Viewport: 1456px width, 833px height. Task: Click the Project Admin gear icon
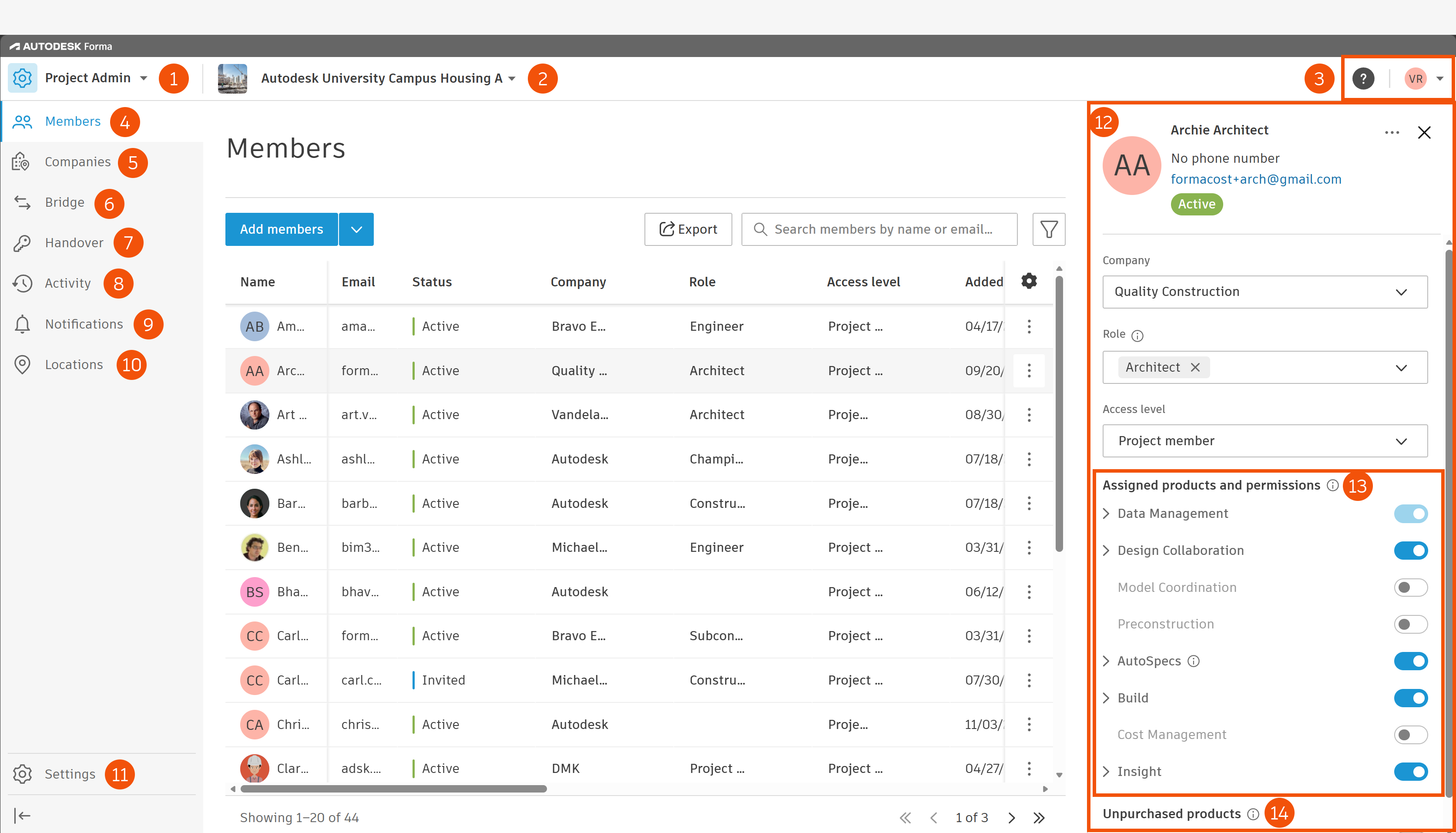[x=22, y=78]
